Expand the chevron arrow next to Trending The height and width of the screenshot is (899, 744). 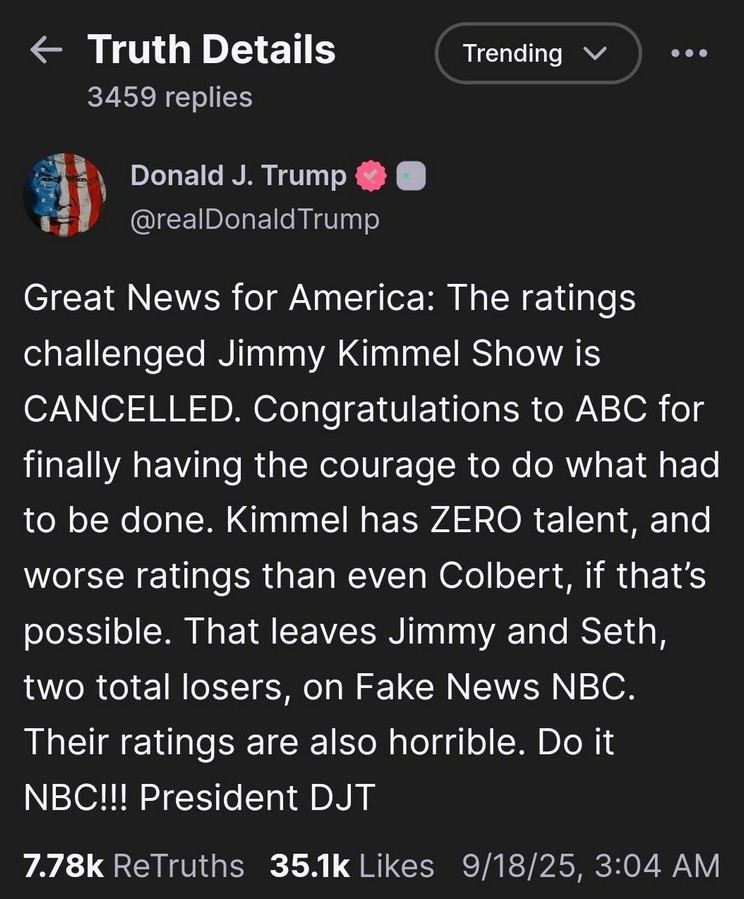pyautogui.click(x=595, y=53)
